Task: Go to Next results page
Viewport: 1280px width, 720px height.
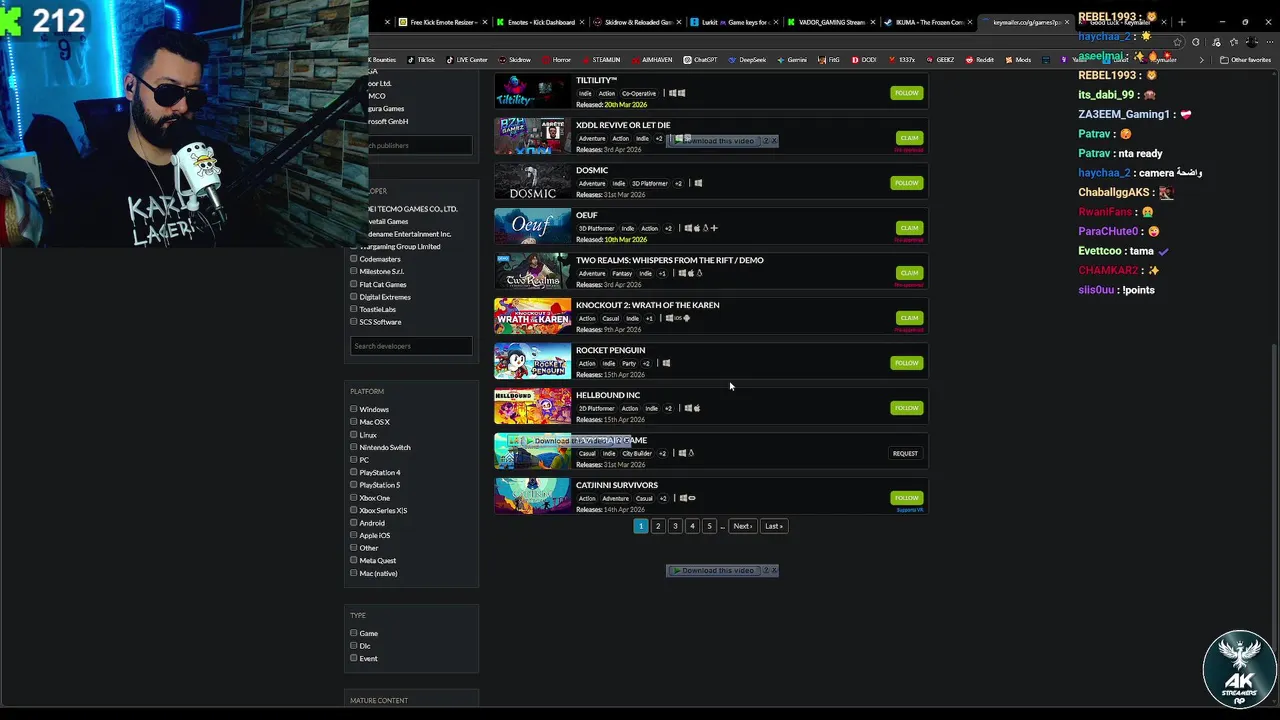Action: [x=742, y=526]
